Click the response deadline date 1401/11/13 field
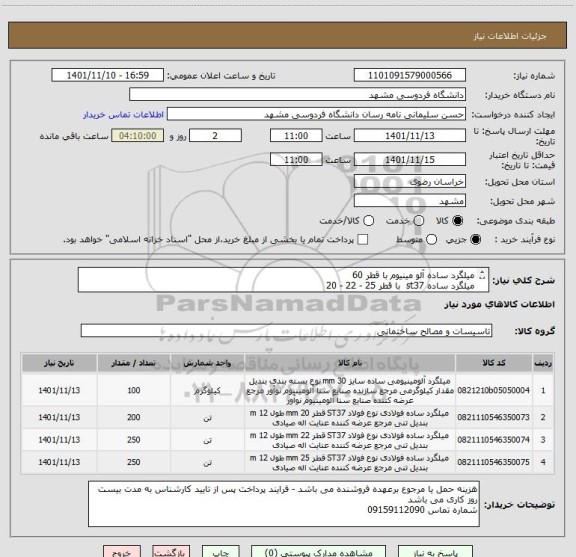 (x=410, y=136)
